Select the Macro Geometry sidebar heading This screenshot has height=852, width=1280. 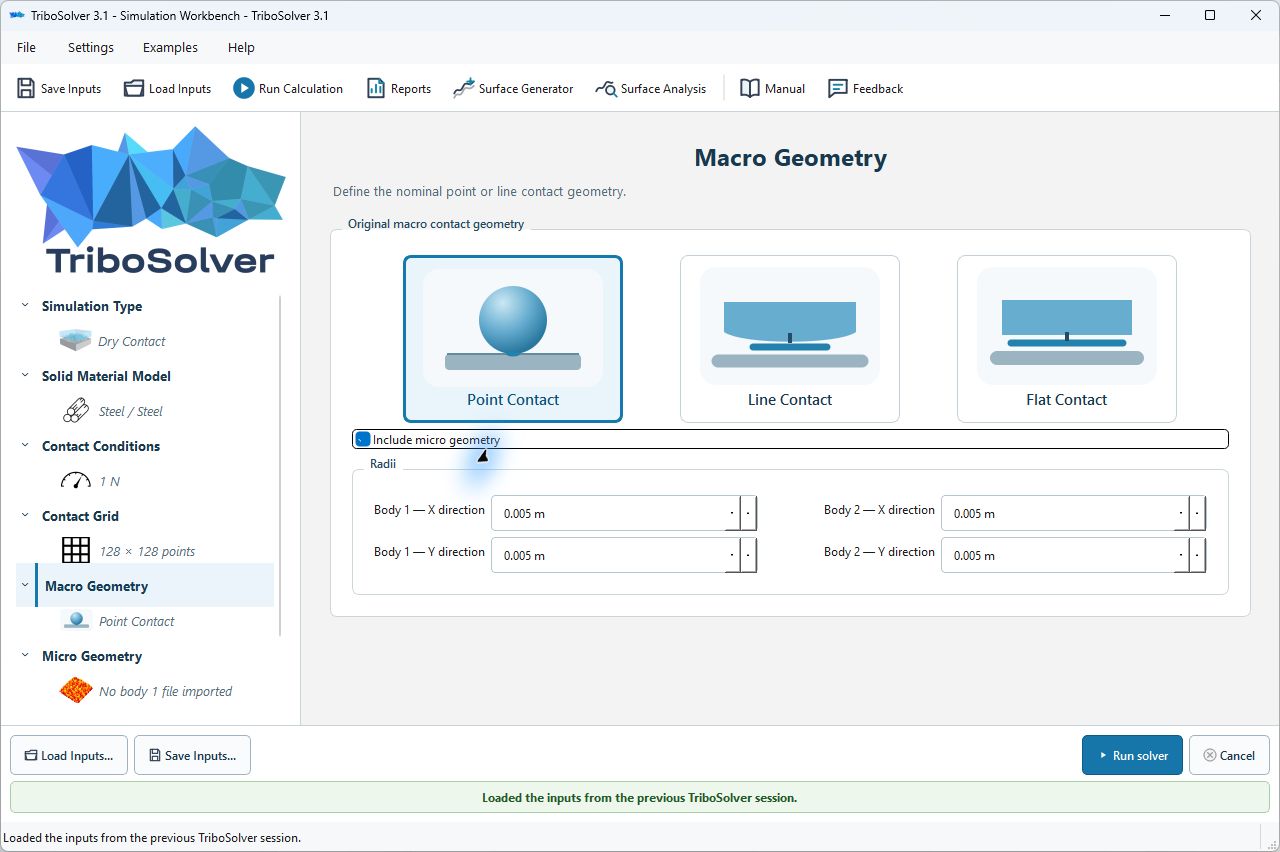pos(96,586)
